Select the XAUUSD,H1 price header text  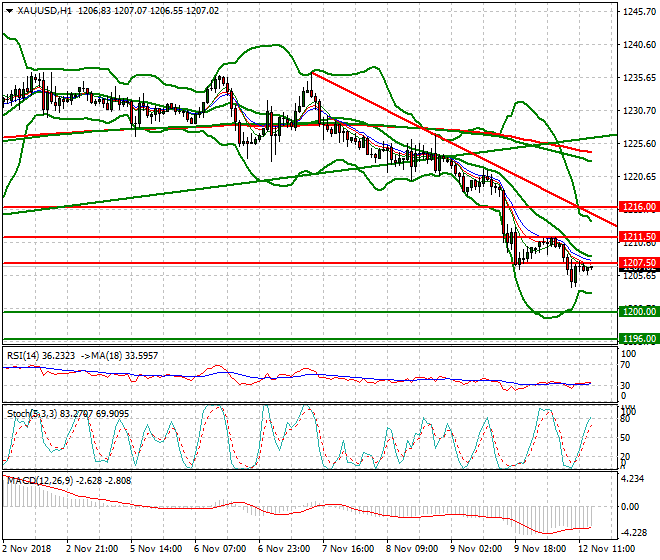pos(118,11)
